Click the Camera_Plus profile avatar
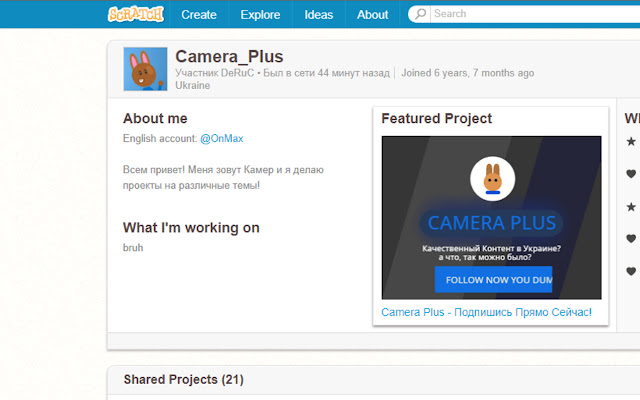Viewport: 640px width, 400px height. coord(145,69)
